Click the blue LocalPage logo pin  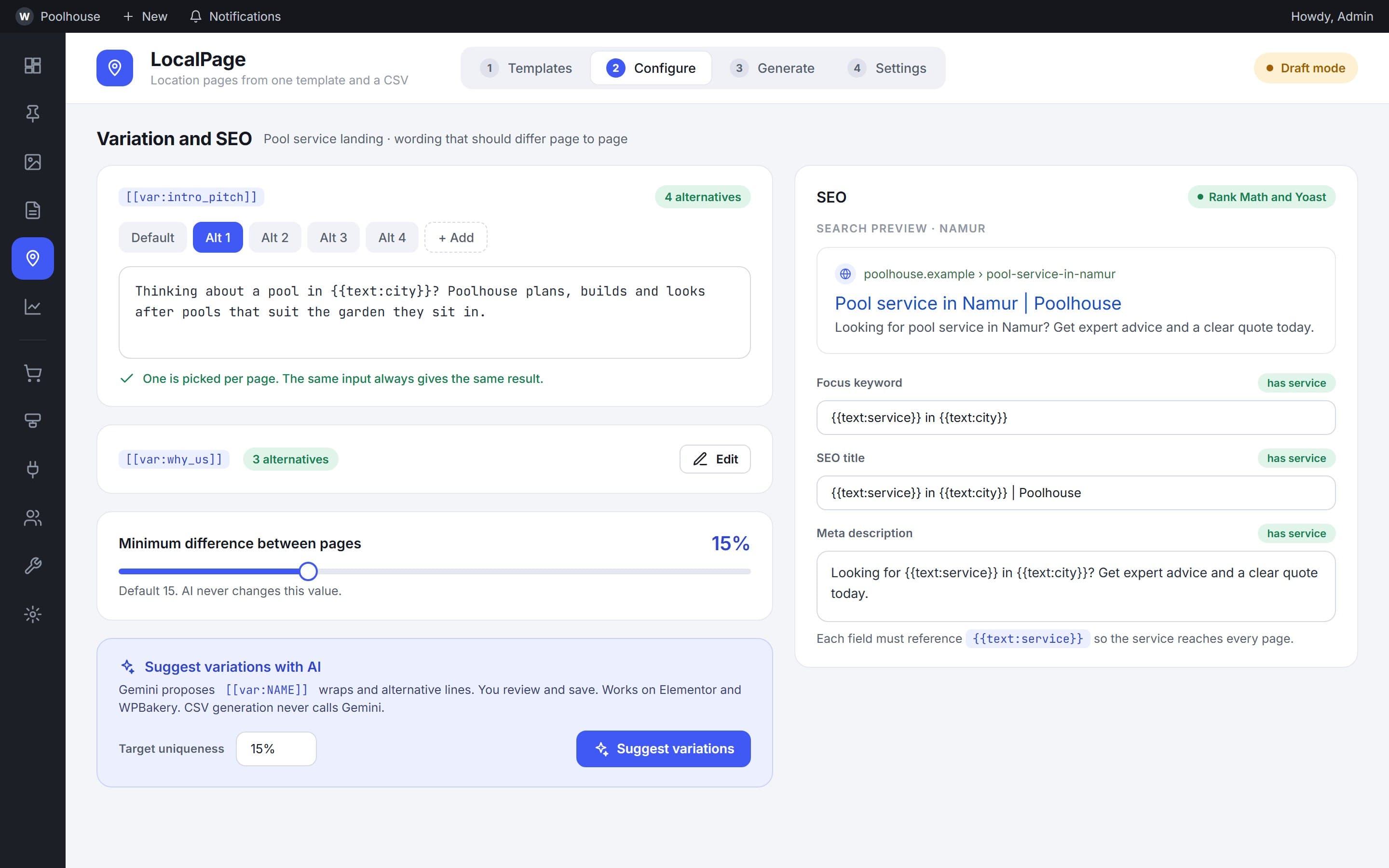coord(115,68)
